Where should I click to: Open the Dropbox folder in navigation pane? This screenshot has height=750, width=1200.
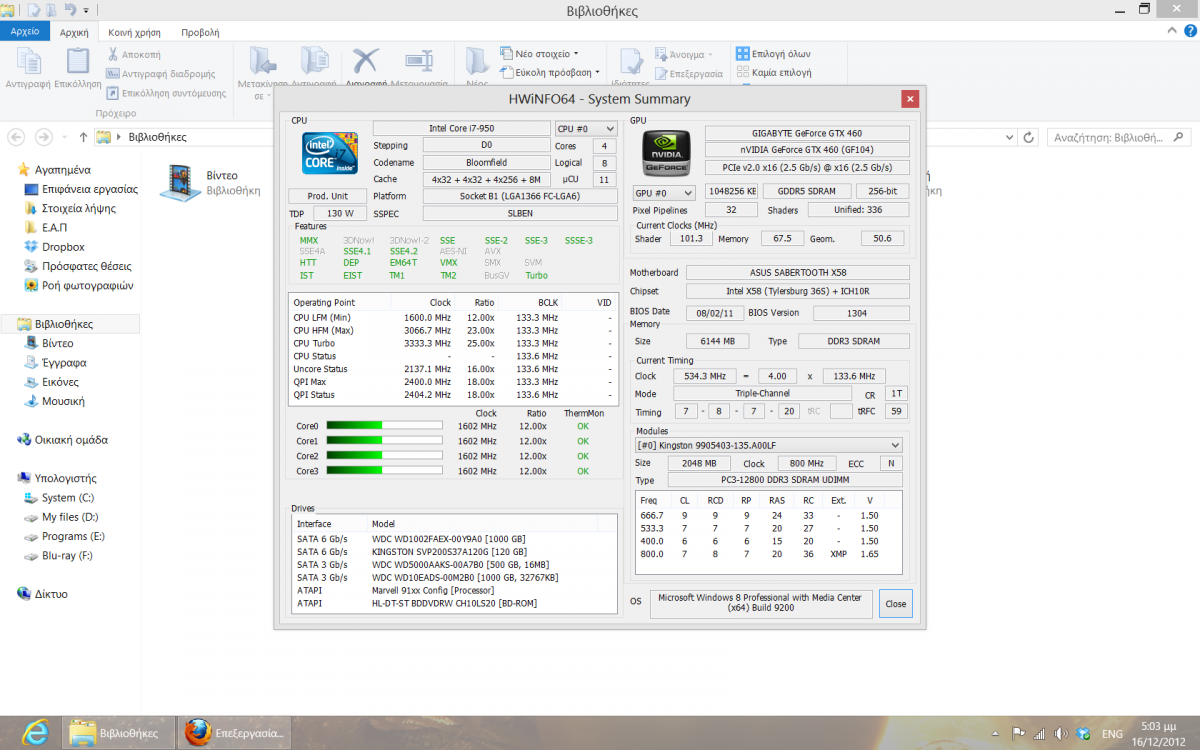(x=62, y=247)
